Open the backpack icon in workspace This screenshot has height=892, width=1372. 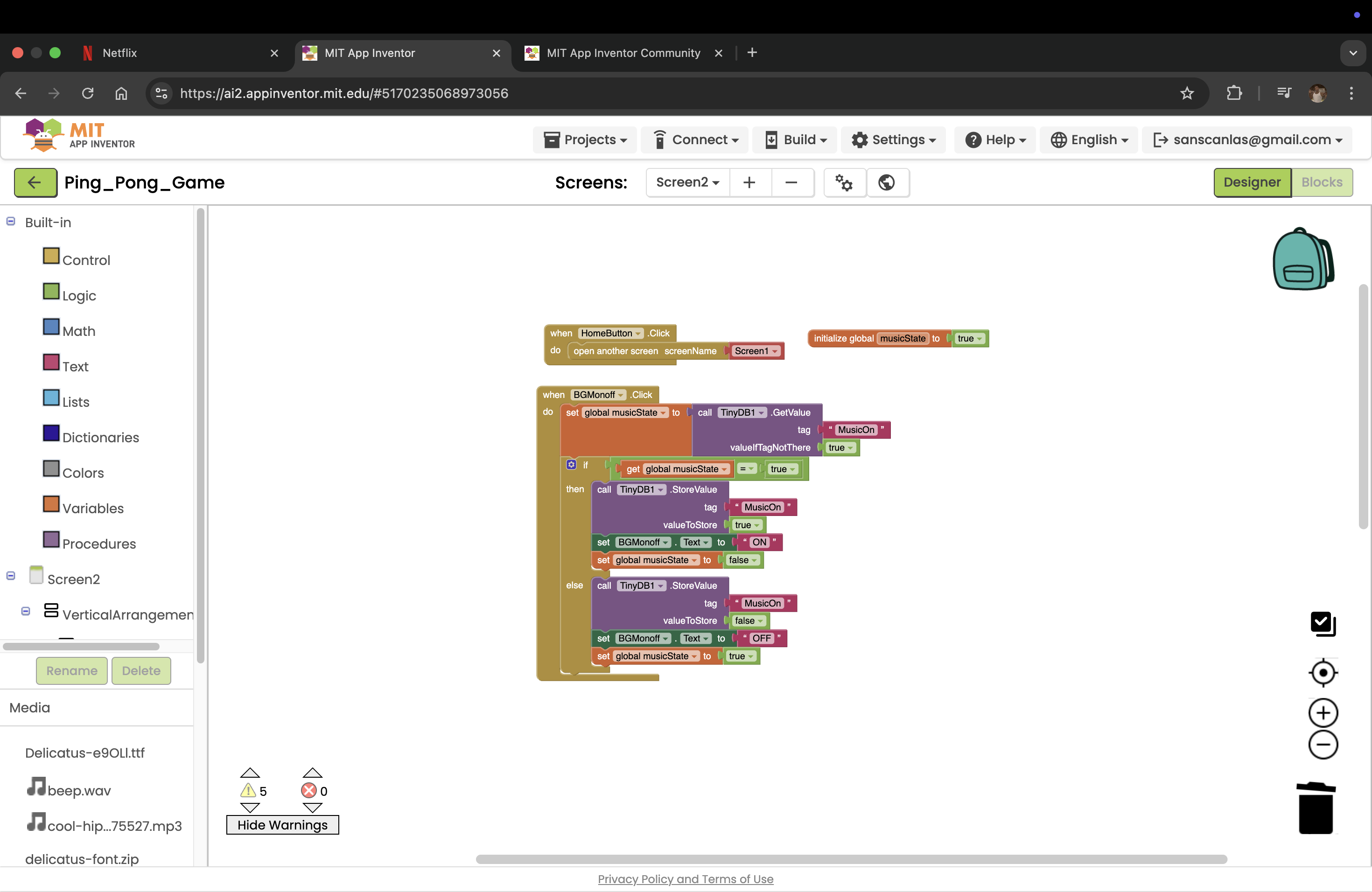coord(1303,259)
